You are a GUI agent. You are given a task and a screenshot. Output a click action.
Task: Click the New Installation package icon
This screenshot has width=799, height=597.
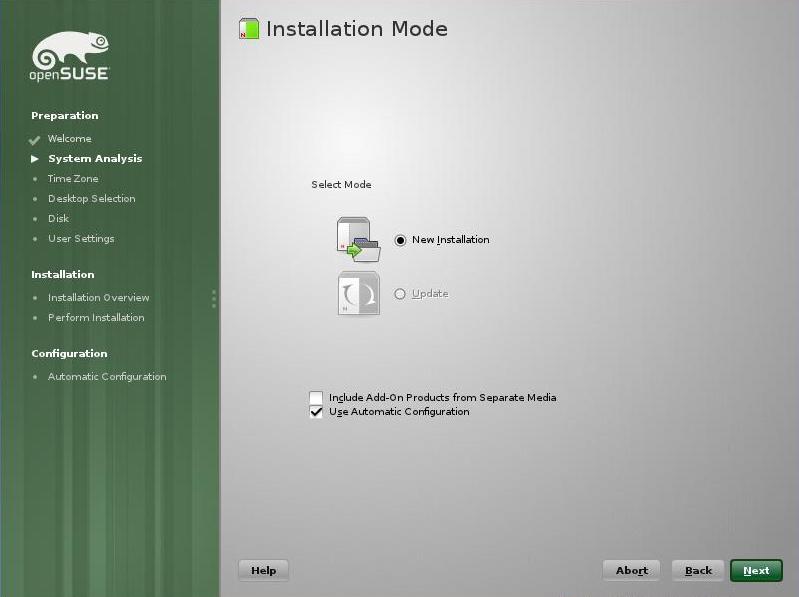click(x=358, y=239)
